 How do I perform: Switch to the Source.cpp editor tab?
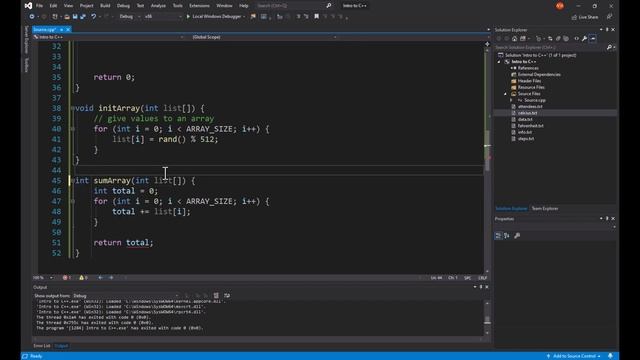click(x=44, y=29)
